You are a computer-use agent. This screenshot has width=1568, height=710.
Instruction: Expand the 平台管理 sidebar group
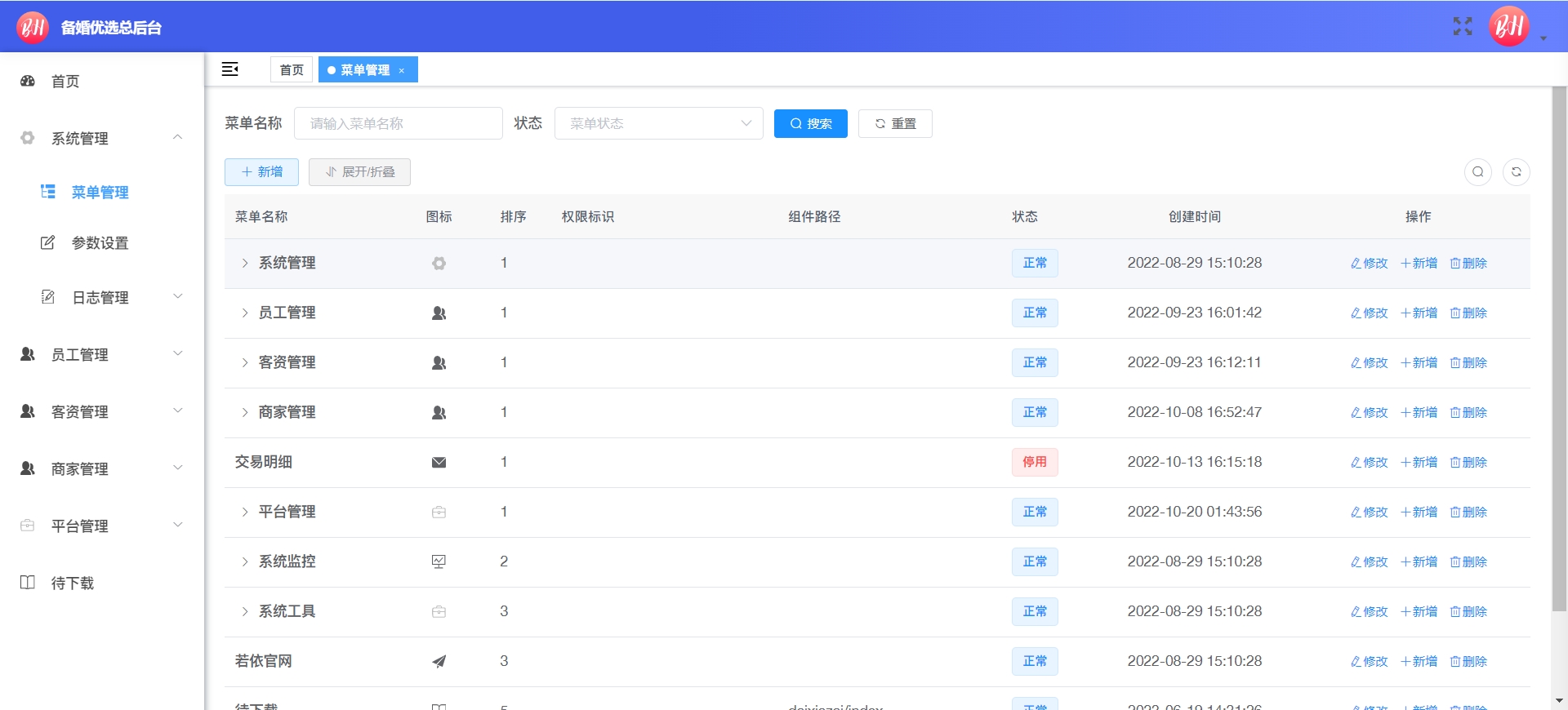tap(102, 526)
